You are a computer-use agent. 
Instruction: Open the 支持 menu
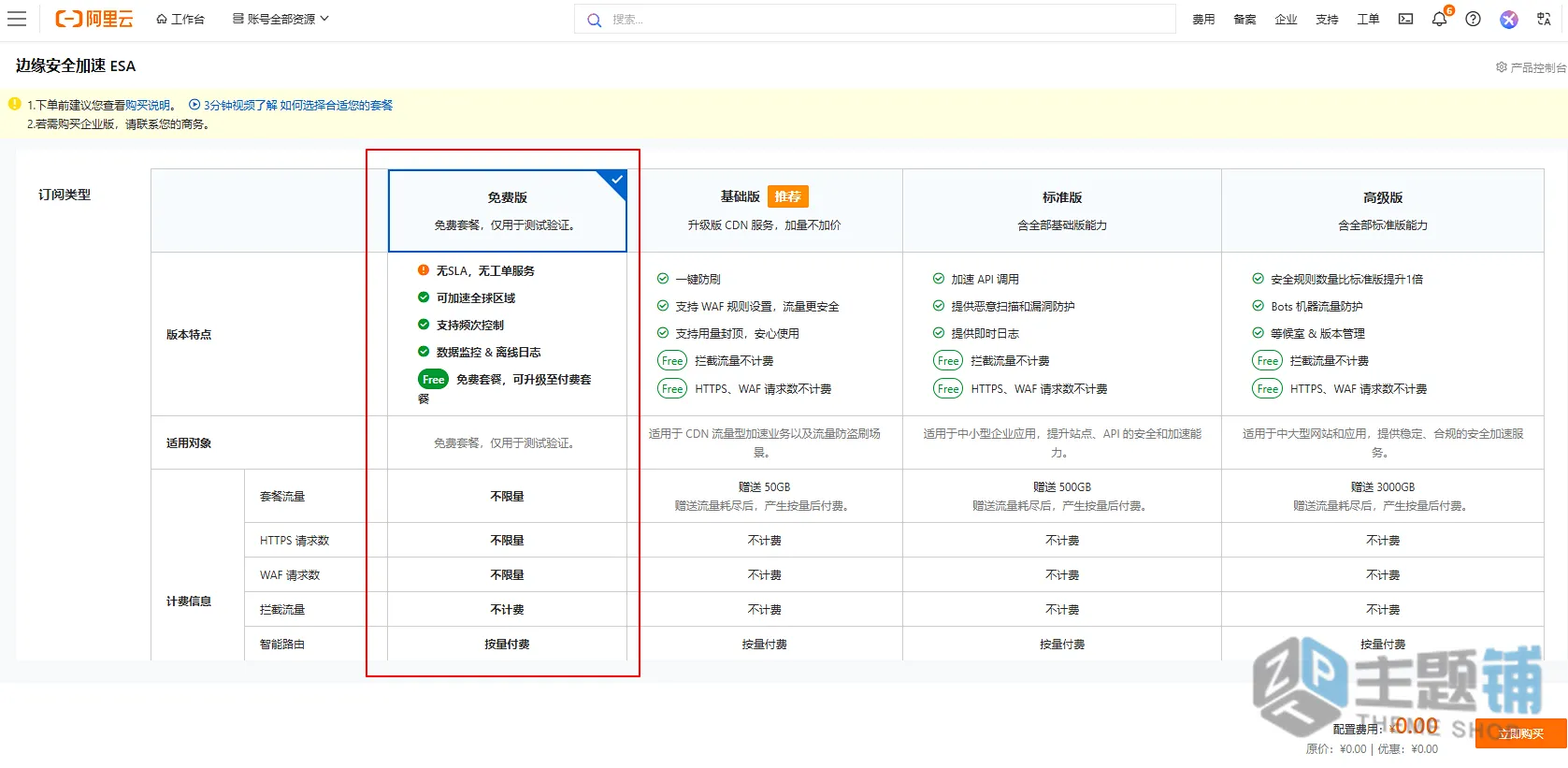[1327, 19]
